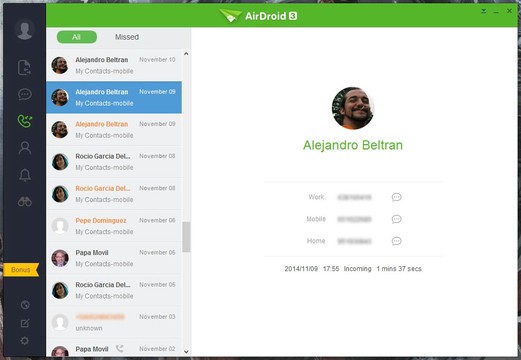Screen dimensions: 521x360
Task: Select Pepe Dominguez November 06 call
Action: tap(114, 226)
